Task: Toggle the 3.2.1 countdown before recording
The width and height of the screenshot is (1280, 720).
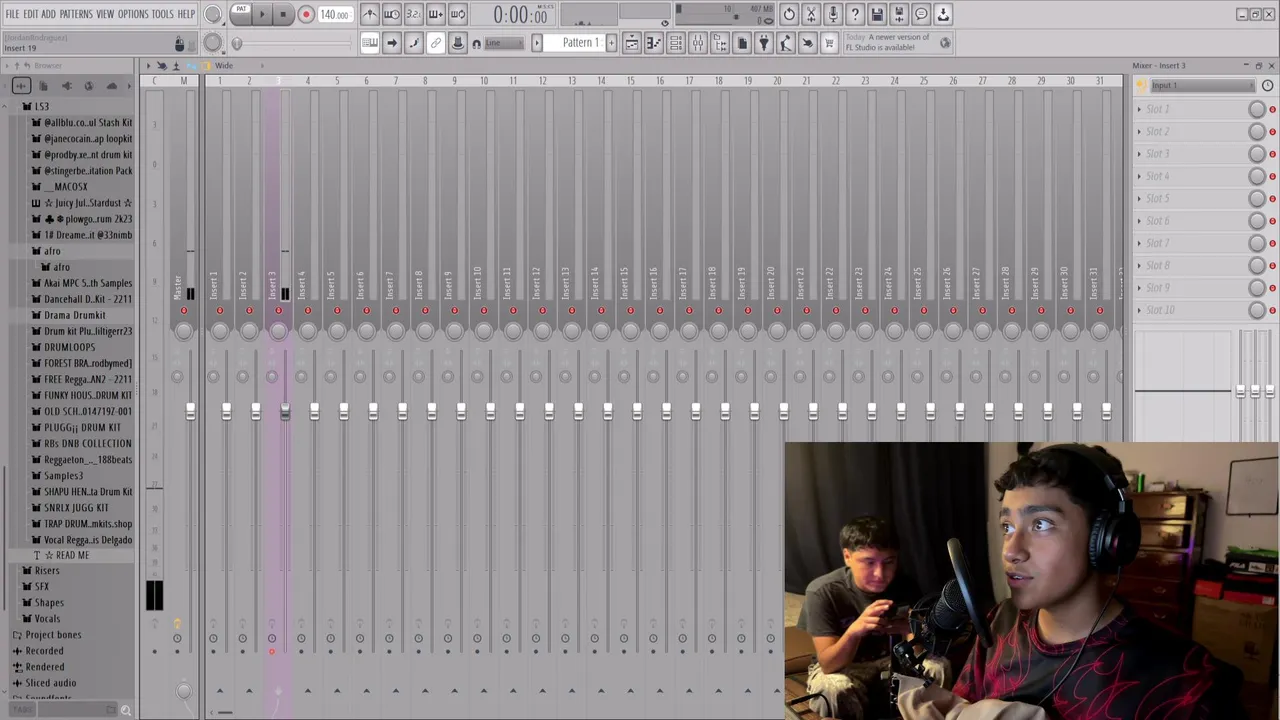Action: click(x=414, y=14)
